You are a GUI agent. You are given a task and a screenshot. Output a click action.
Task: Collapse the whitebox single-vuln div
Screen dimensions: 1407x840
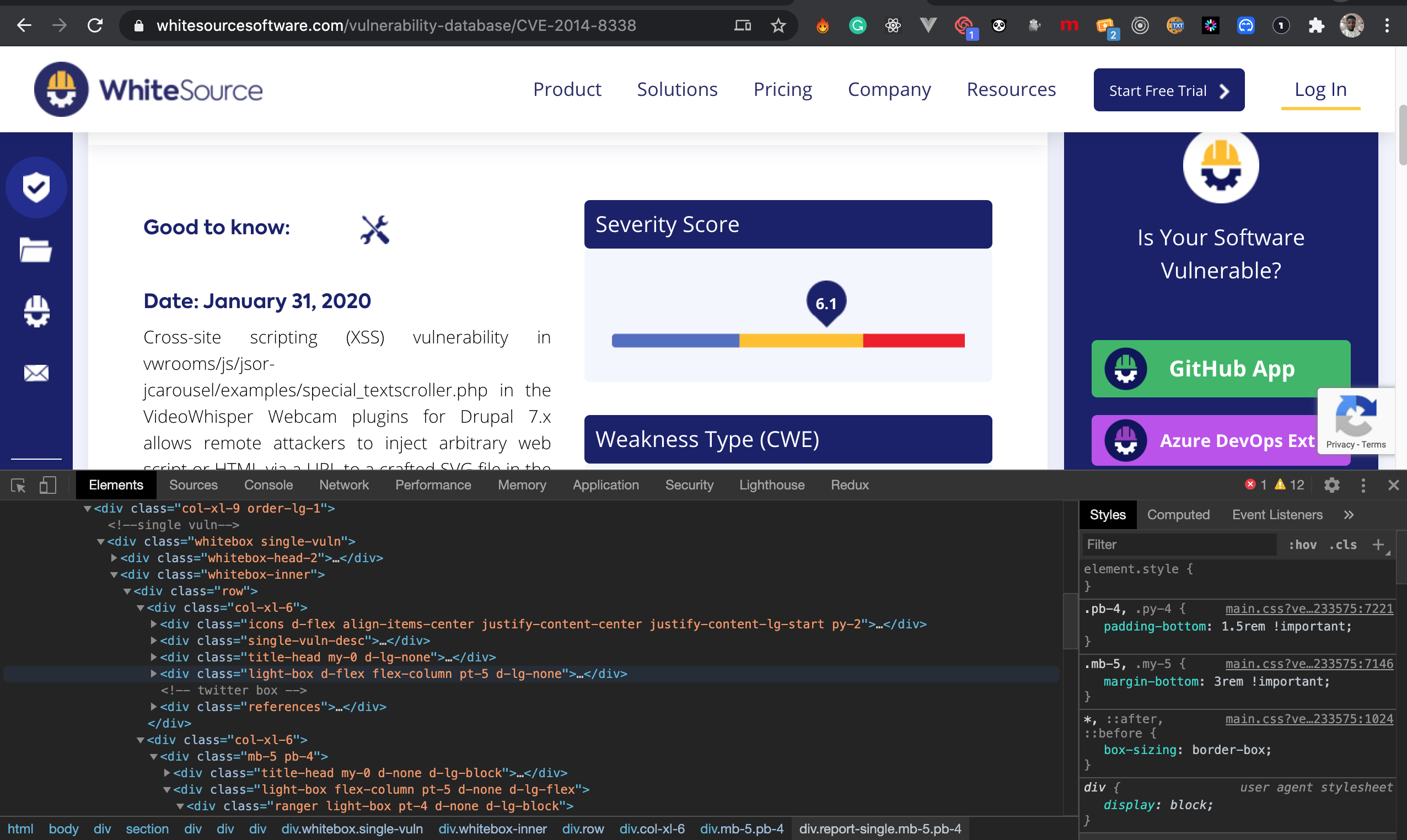coord(101,542)
